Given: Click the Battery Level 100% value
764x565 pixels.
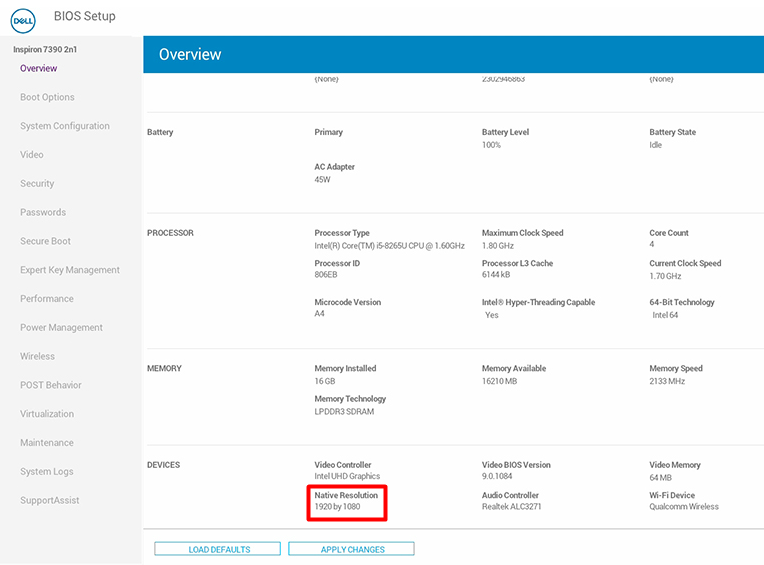Looking at the screenshot, I should 491,145.
